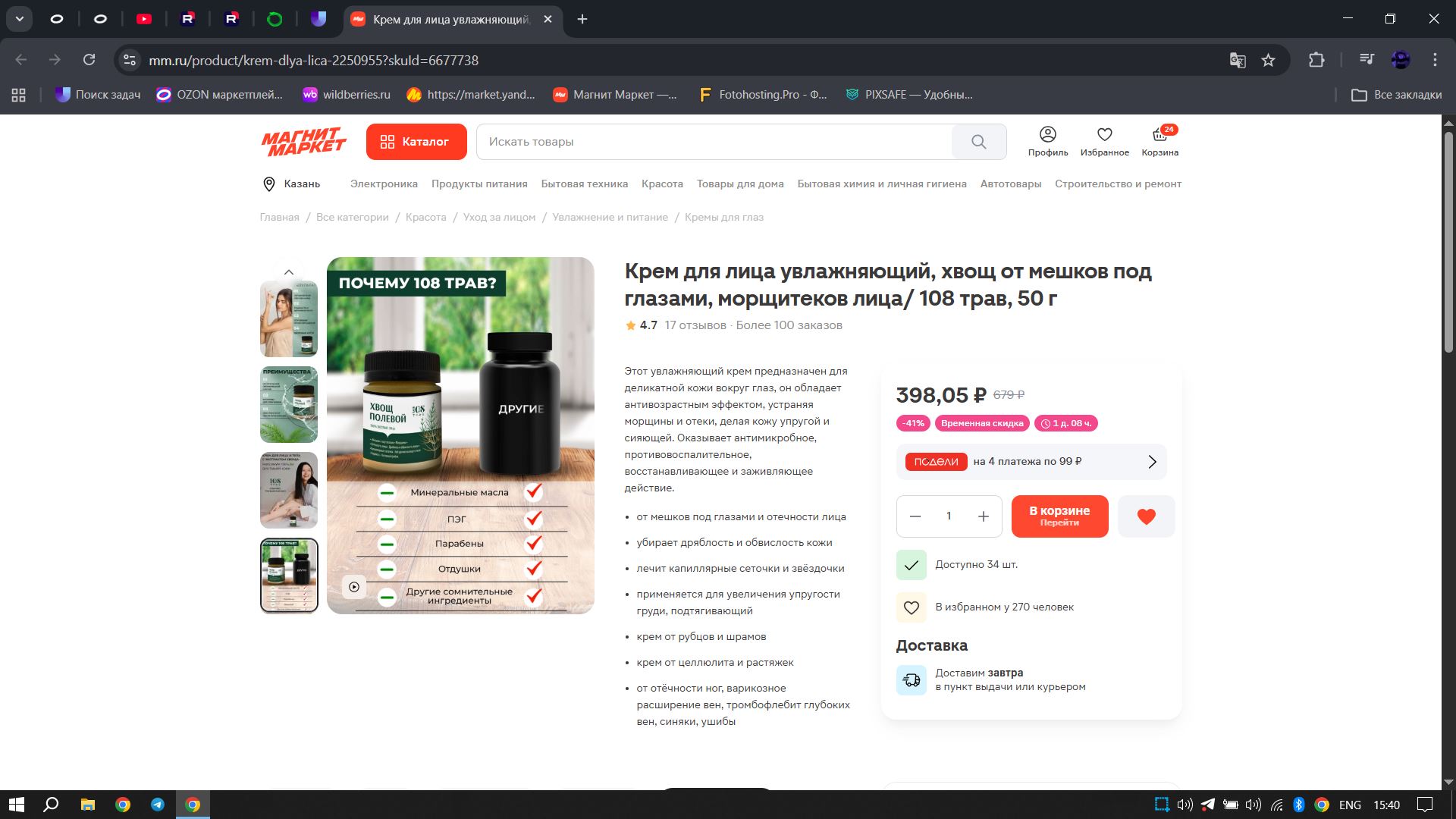The width and height of the screenshot is (1456, 819).
Task: Expand the Подели 4 payments option
Action: [1151, 462]
